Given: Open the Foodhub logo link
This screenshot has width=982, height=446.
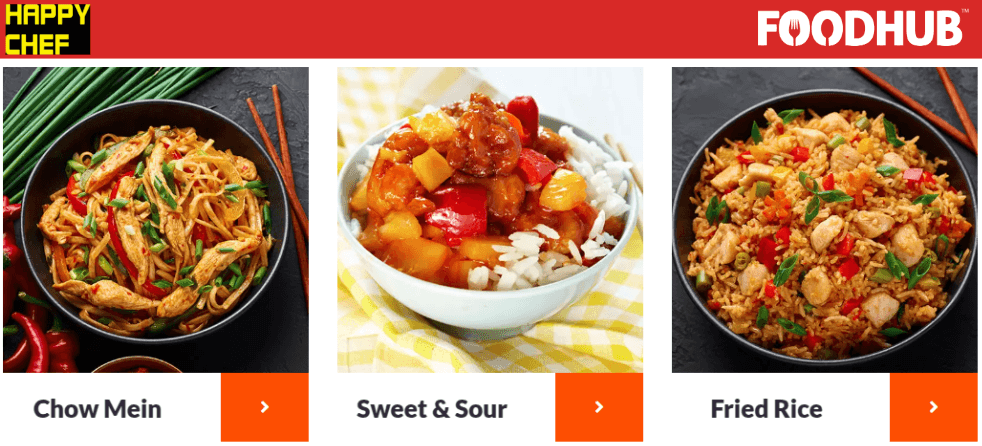Looking at the screenshot, I should click(859, 28).
